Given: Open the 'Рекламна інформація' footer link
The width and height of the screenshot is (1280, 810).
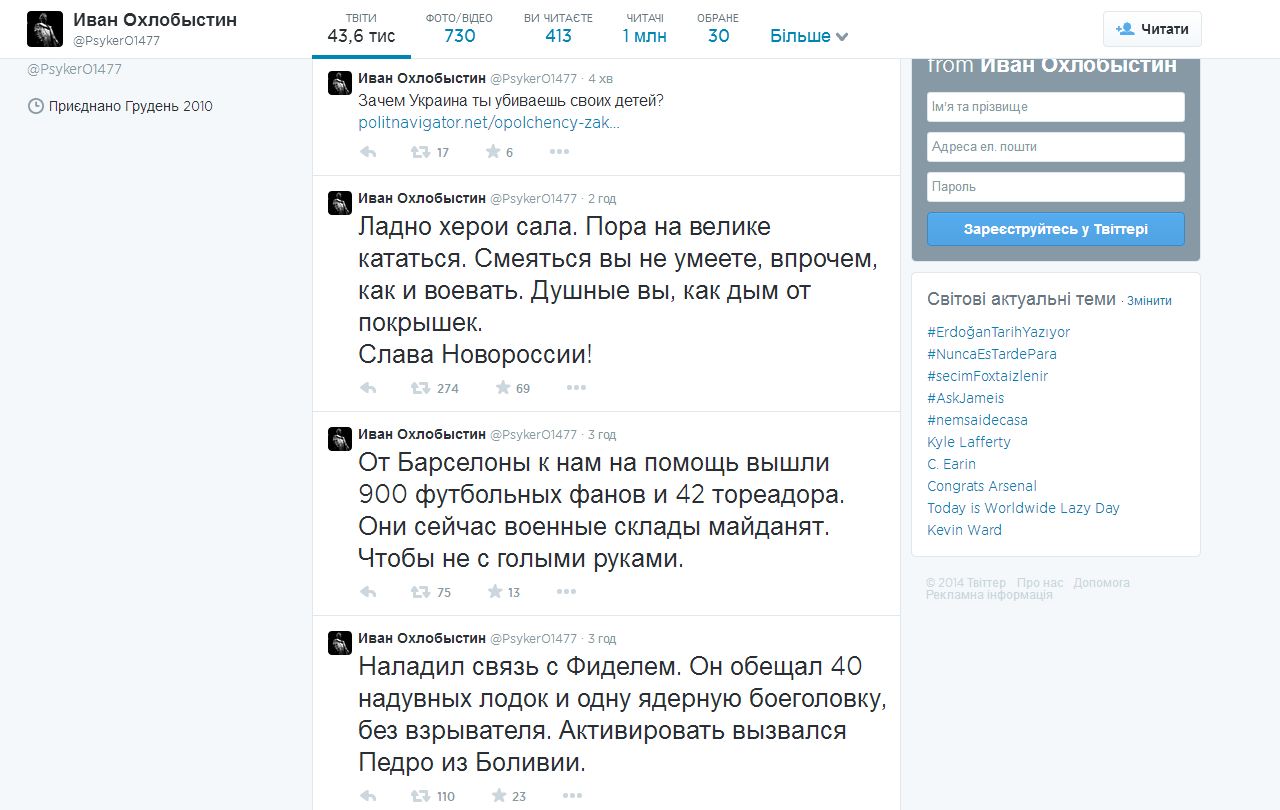Looking at the screenshot, I should (x=989, y=595).
